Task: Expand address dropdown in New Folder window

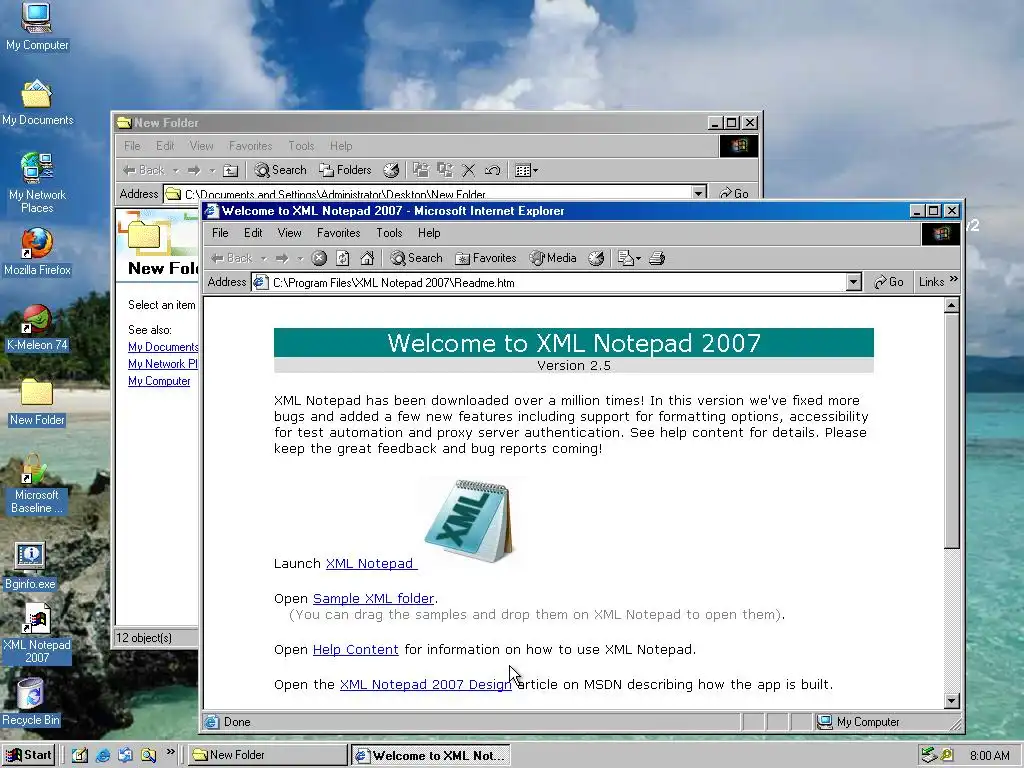Action: click(x=699, y=193)
